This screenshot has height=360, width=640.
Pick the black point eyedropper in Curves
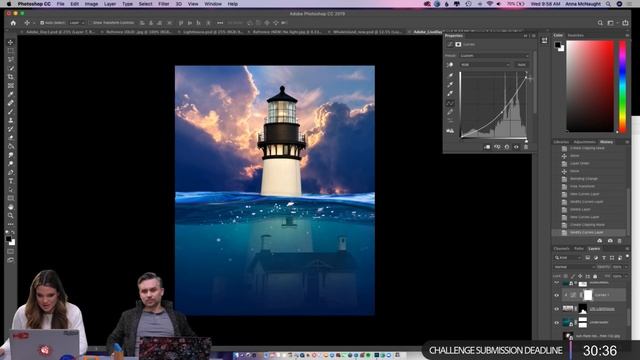click(451, 76)
